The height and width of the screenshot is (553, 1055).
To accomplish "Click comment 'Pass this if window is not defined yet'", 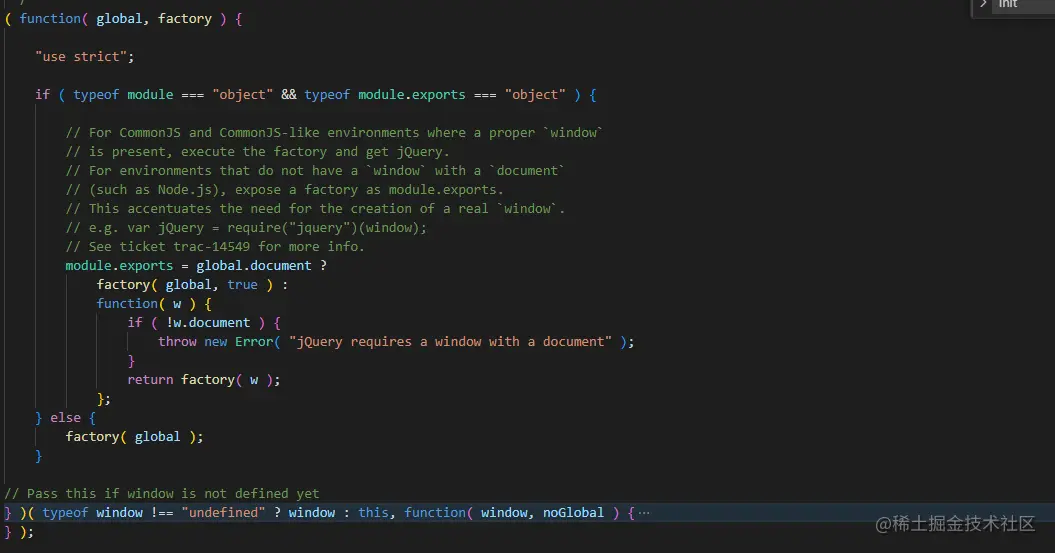I will (161, 494).
